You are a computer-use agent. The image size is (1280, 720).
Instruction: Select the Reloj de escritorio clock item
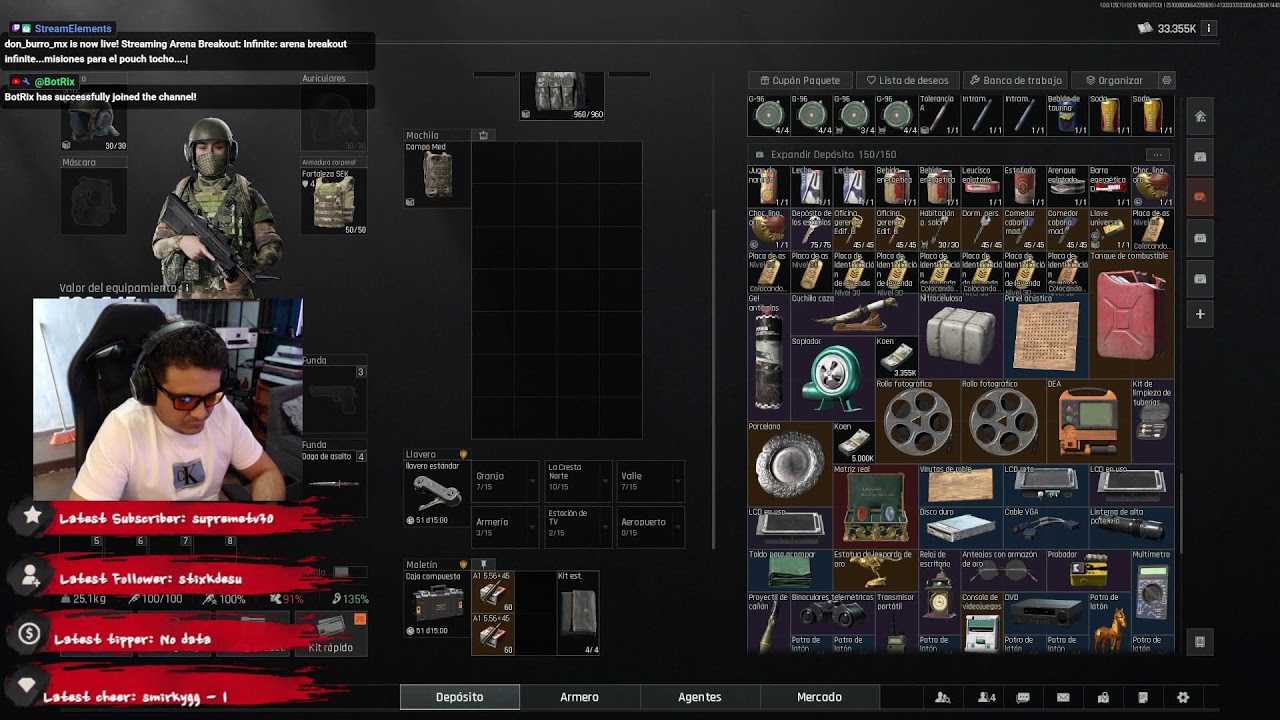939,591
